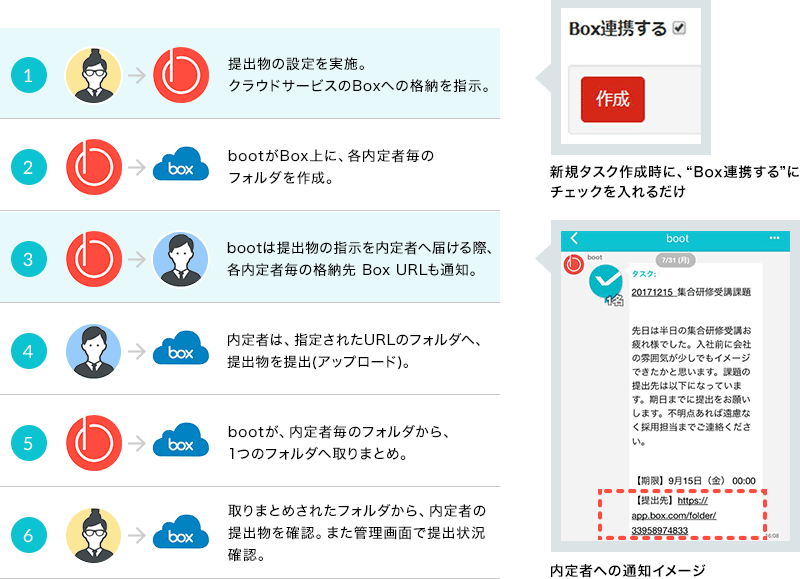Open the three-dot menu in chat header
The width and height of the screenshot is (800, 579).
click(774, 239)
